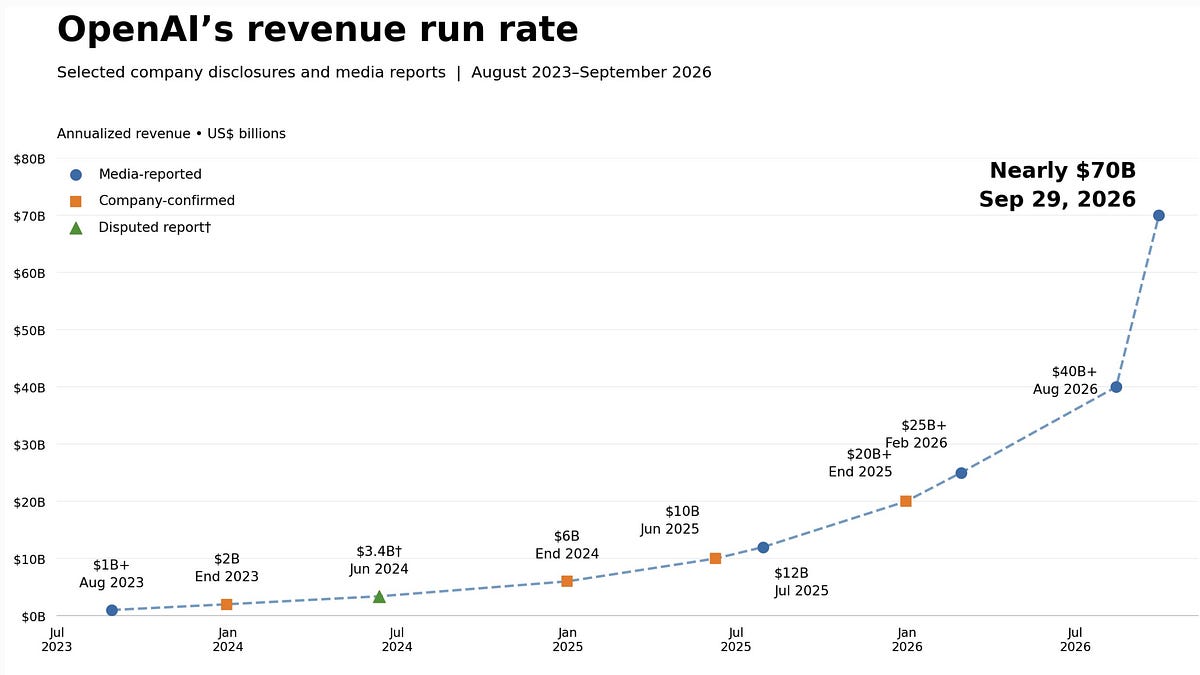
Task: Select the Feb 2026 $25B+ circle data point
Action: click(x=961, y=473)
